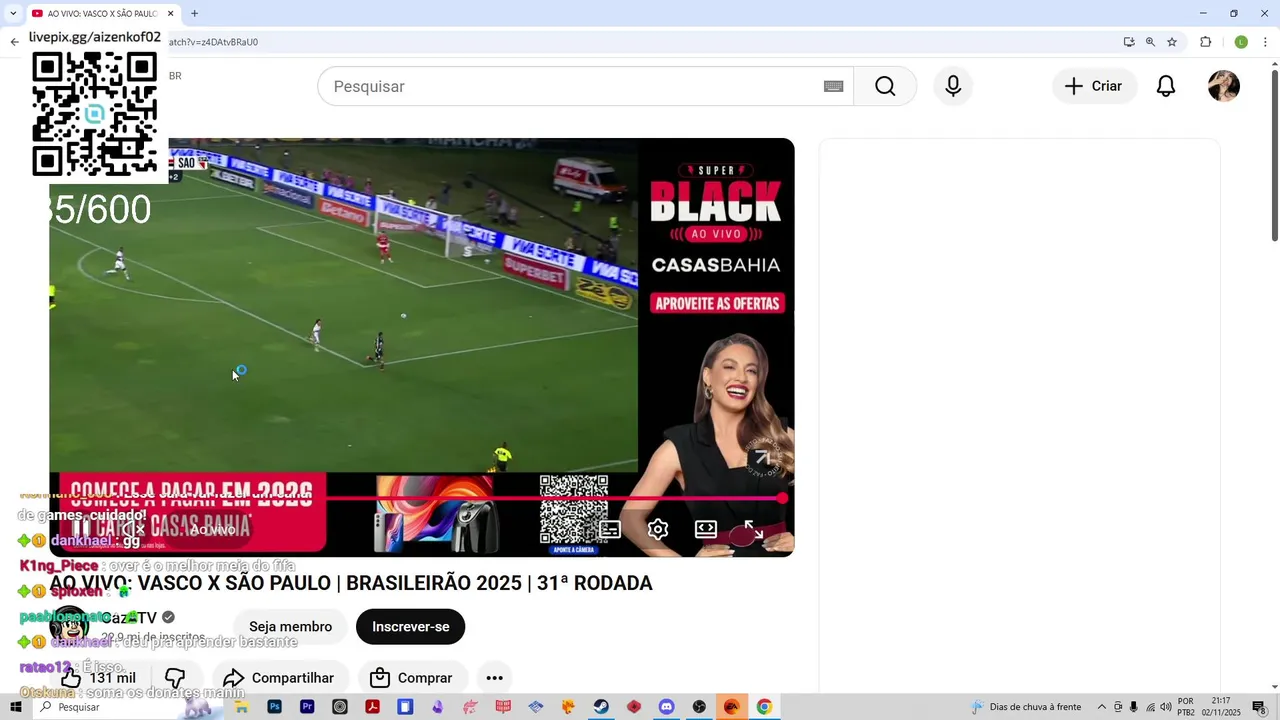Open Discord from the taskbar
This screenshot has width=1280, height=720.
[x=666, y=707]
